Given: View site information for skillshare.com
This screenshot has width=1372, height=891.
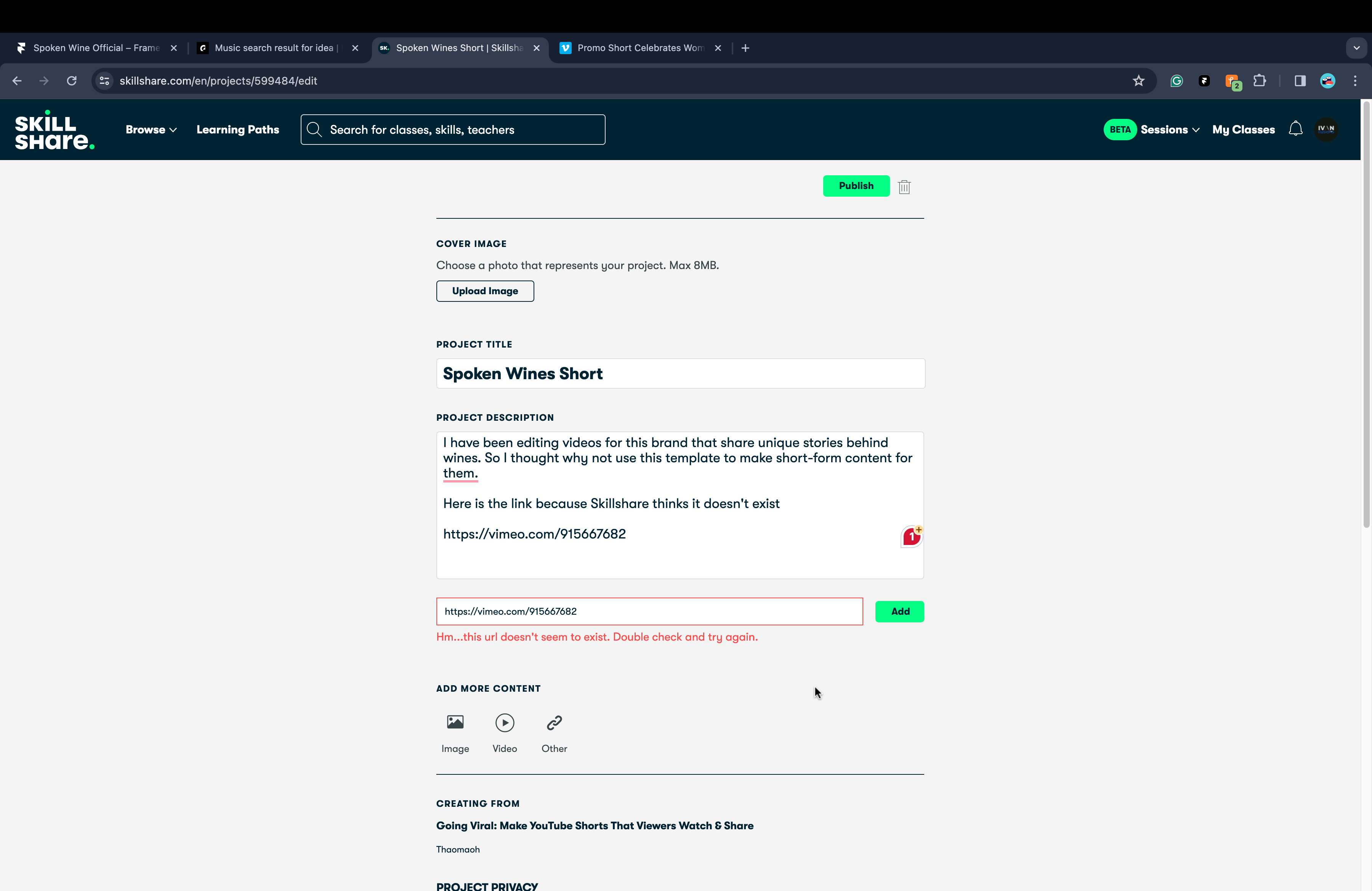Looking at the screenshot, I should tap(104, 81).
